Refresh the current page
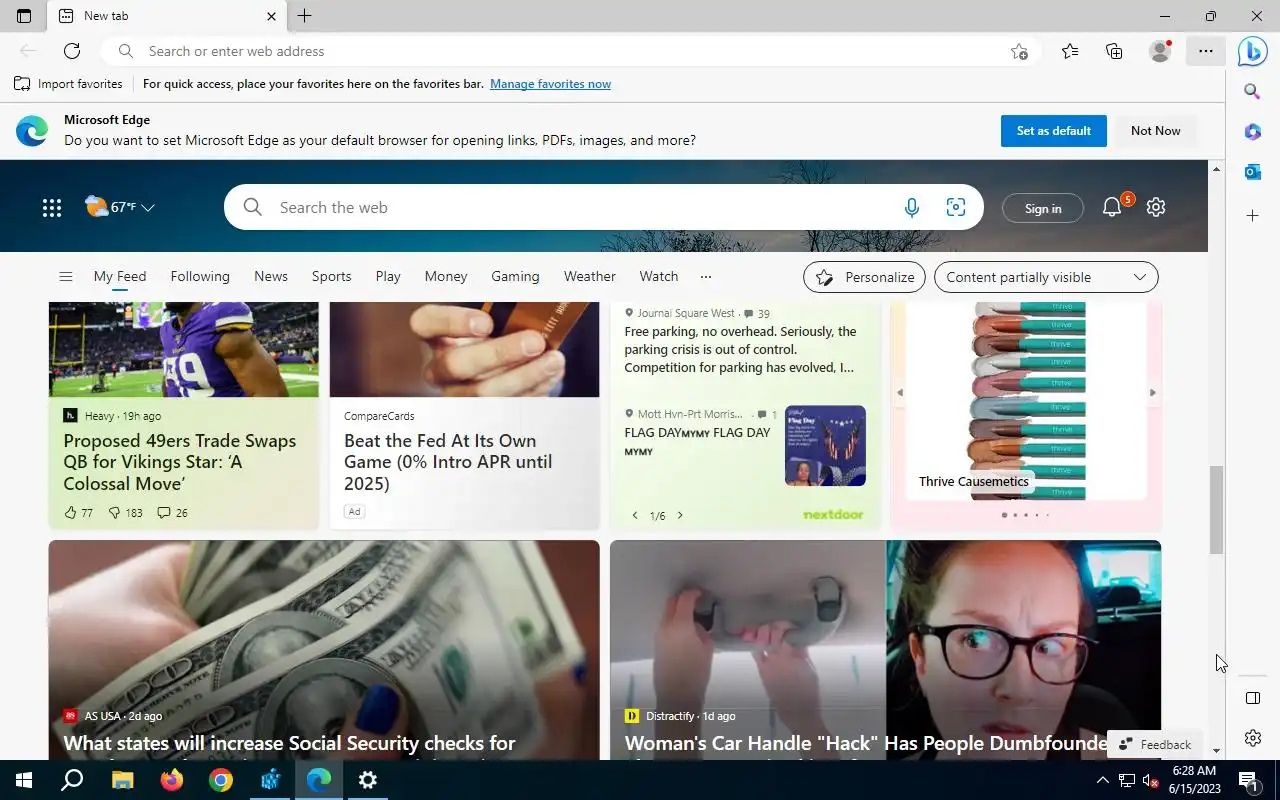1280x800 pixels. click(72, 51)
